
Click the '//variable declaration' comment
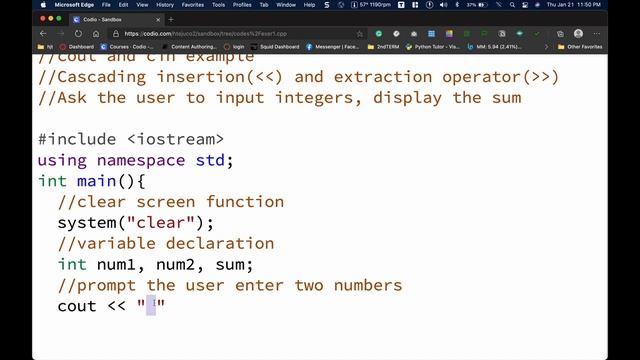(166, 244)
